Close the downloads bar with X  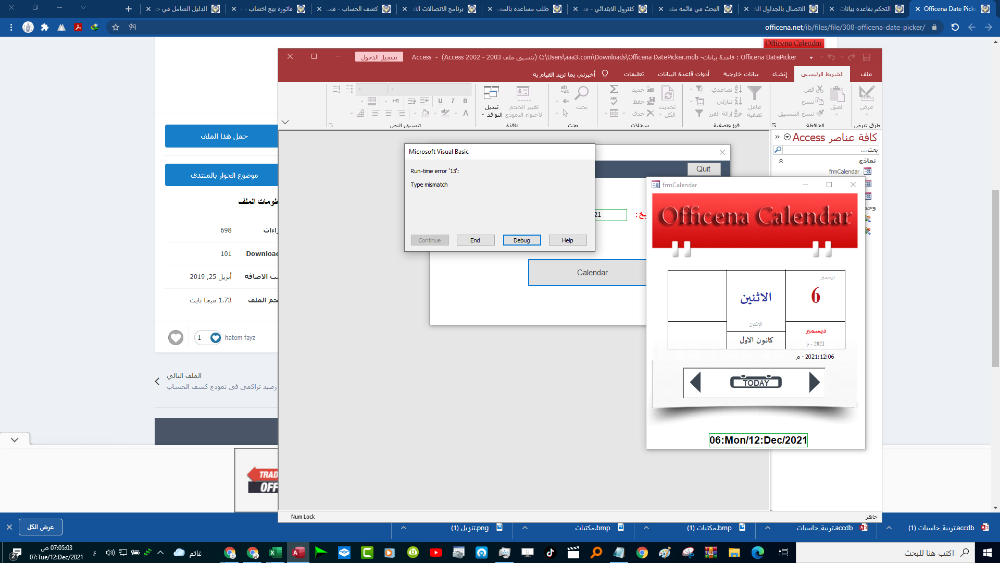point(9,527)
